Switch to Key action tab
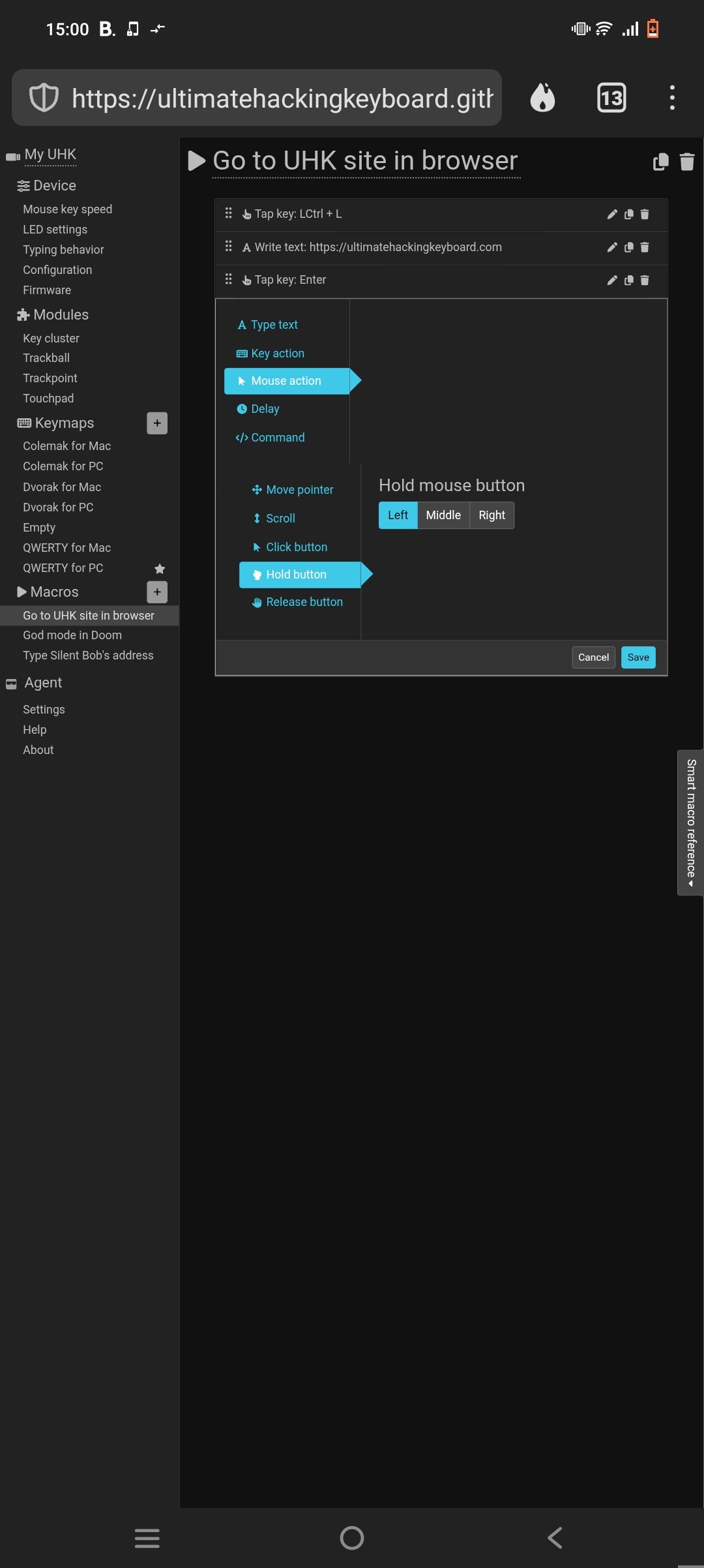This screenshot has width=704, height=1568. pos(277,354)
